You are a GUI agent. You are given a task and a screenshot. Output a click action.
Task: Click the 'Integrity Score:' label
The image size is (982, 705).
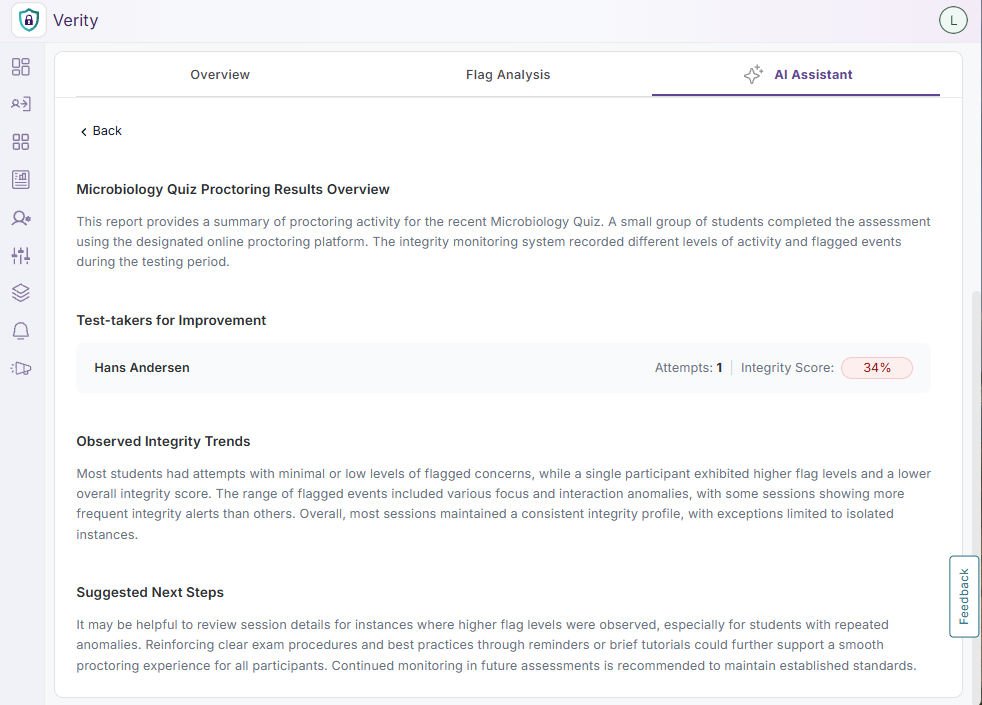(x=787, y=368)
